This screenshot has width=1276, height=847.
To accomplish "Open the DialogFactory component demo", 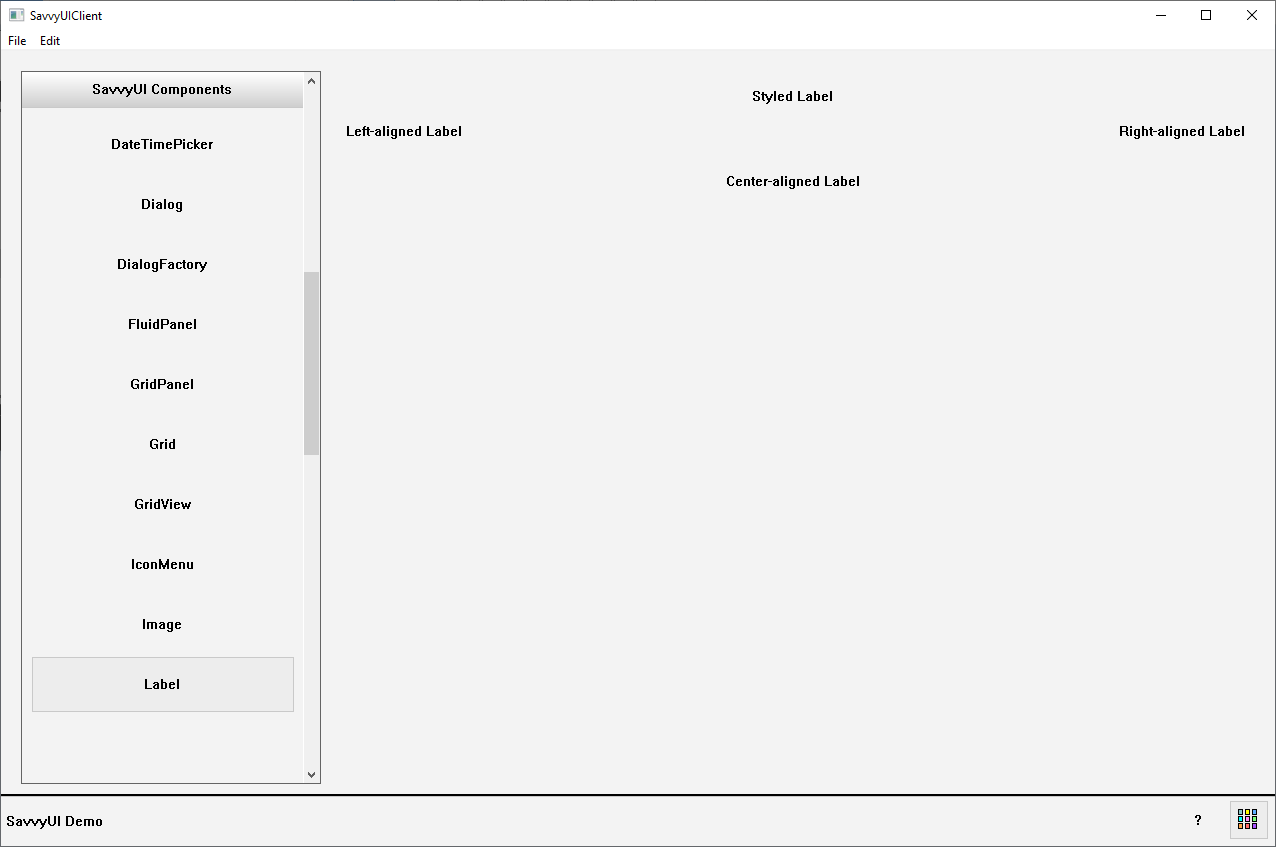I will pyautogui.click(x=162, y=264).
